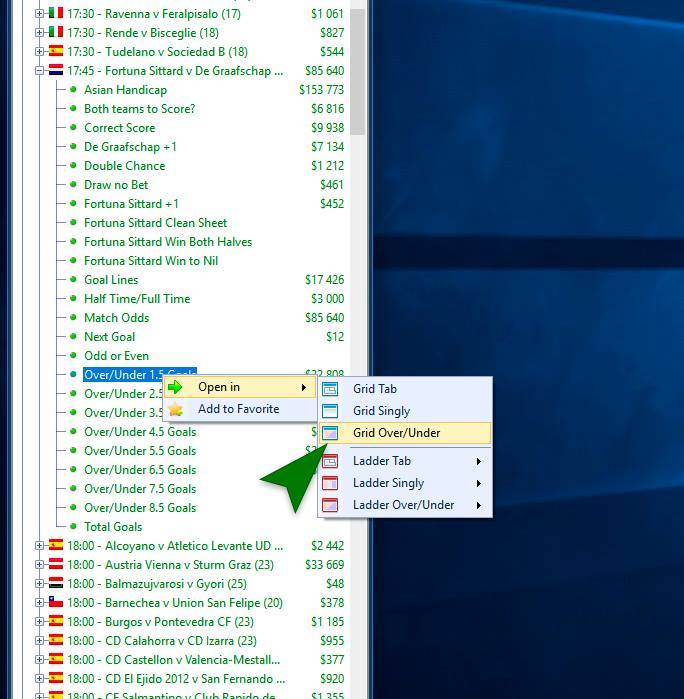Expand the Rende v Bisceglie node

pos(39,33)
